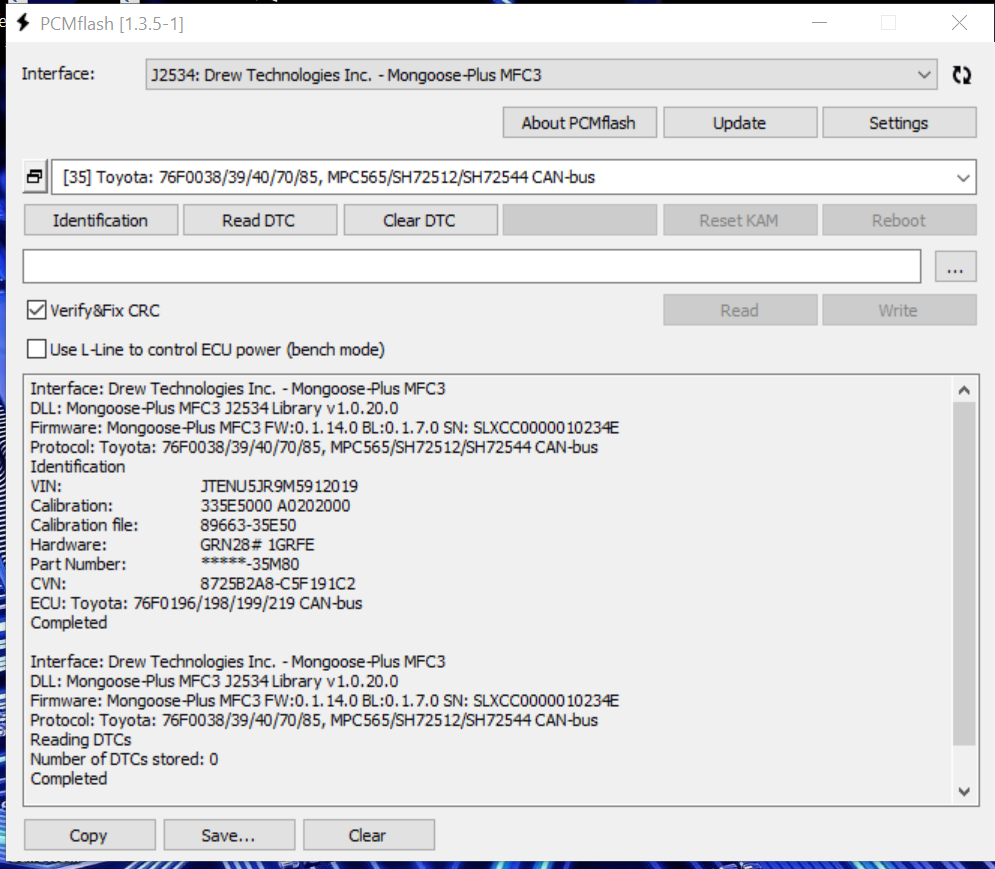The image size is (995, 869).
Task: Click the refresh interfaces icon
Action: tap(961, 75)
